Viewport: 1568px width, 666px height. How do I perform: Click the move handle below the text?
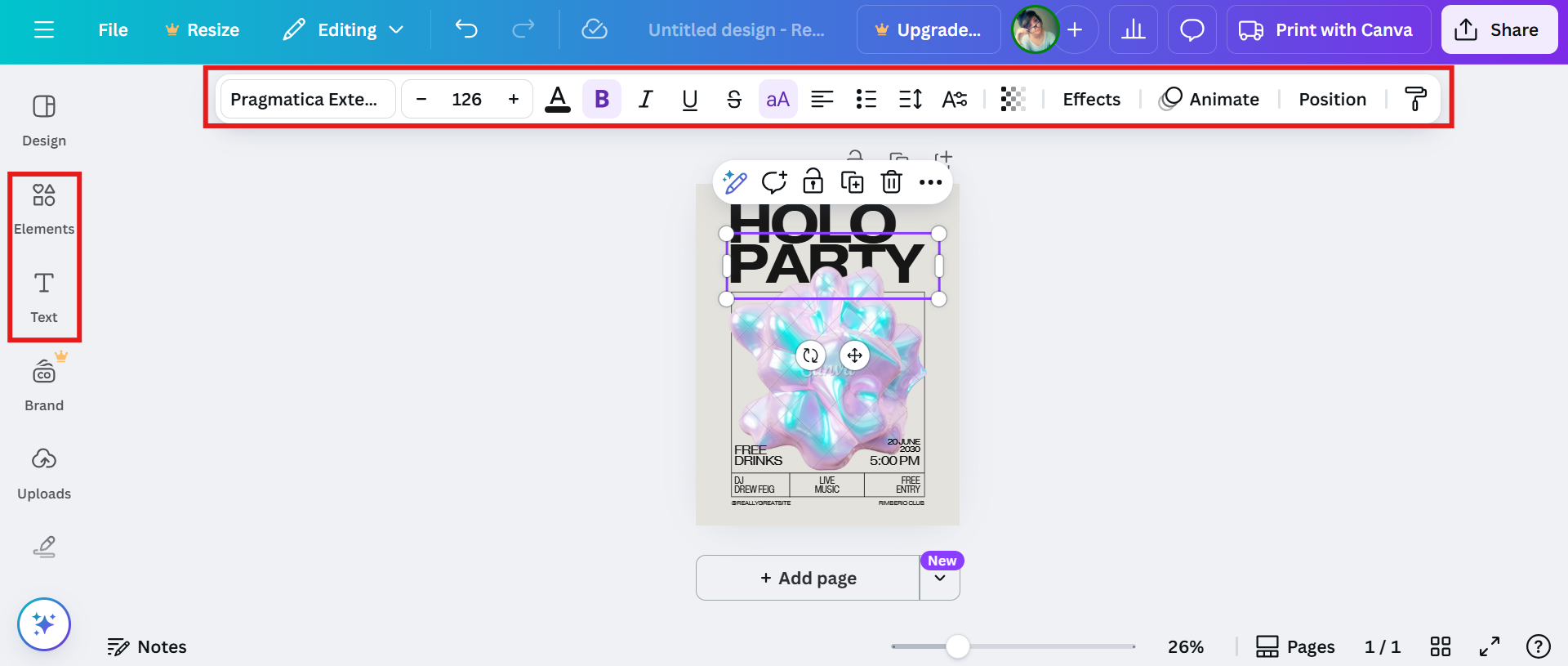[x=854, y=355]
